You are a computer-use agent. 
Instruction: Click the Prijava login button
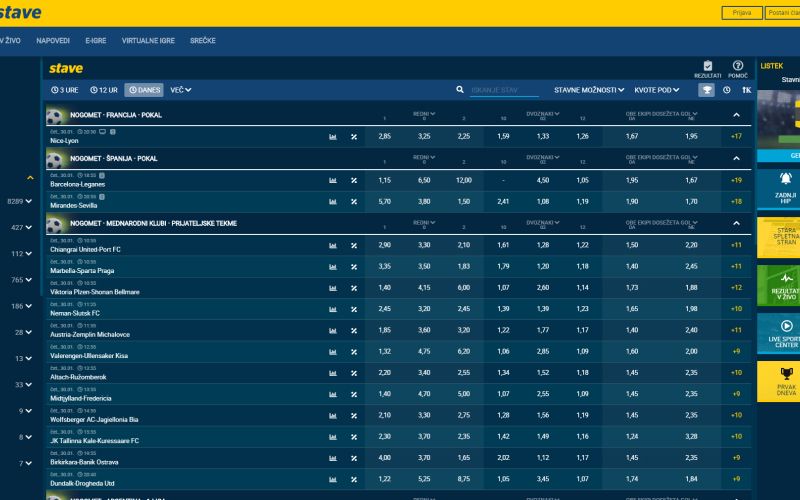[742, 13]
